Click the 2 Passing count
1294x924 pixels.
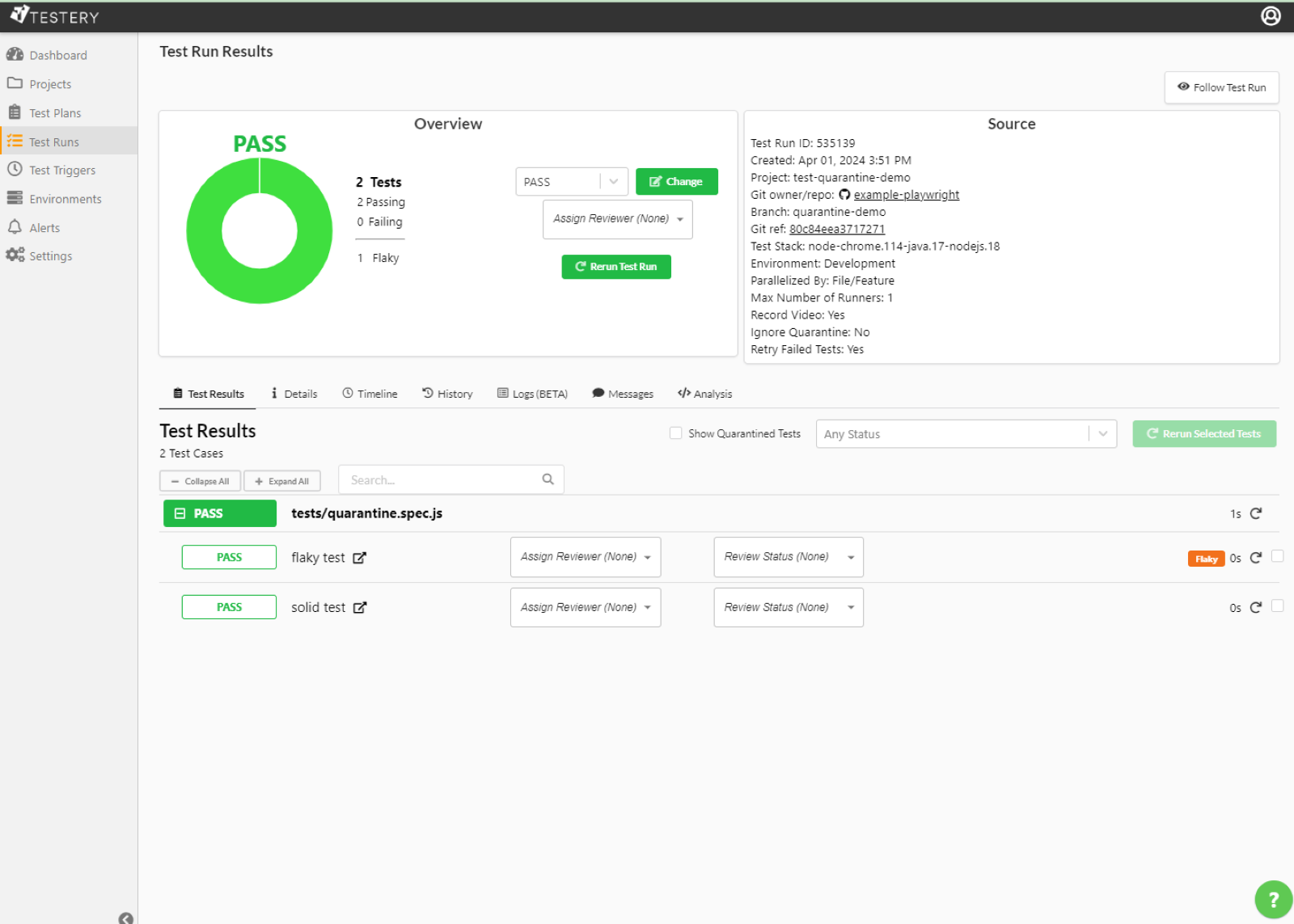(381, 202)
